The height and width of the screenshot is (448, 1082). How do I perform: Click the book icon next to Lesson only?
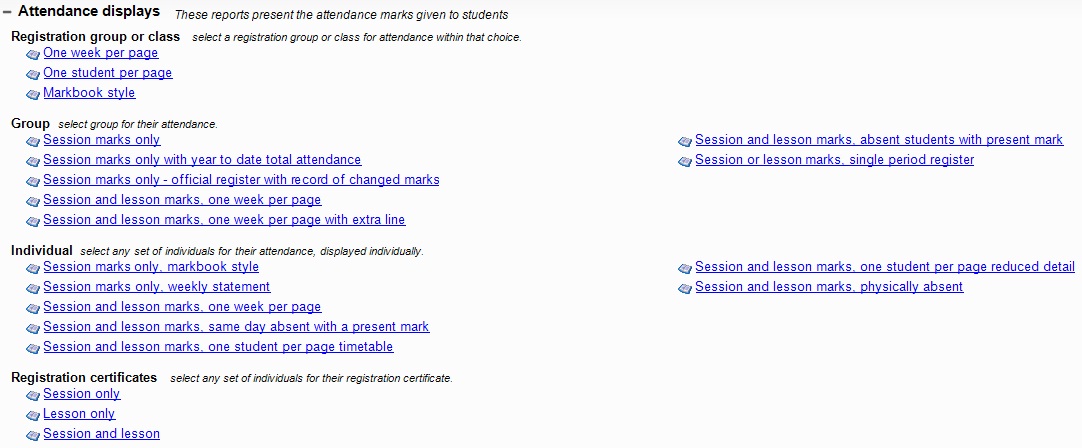[x=33, y=416]
